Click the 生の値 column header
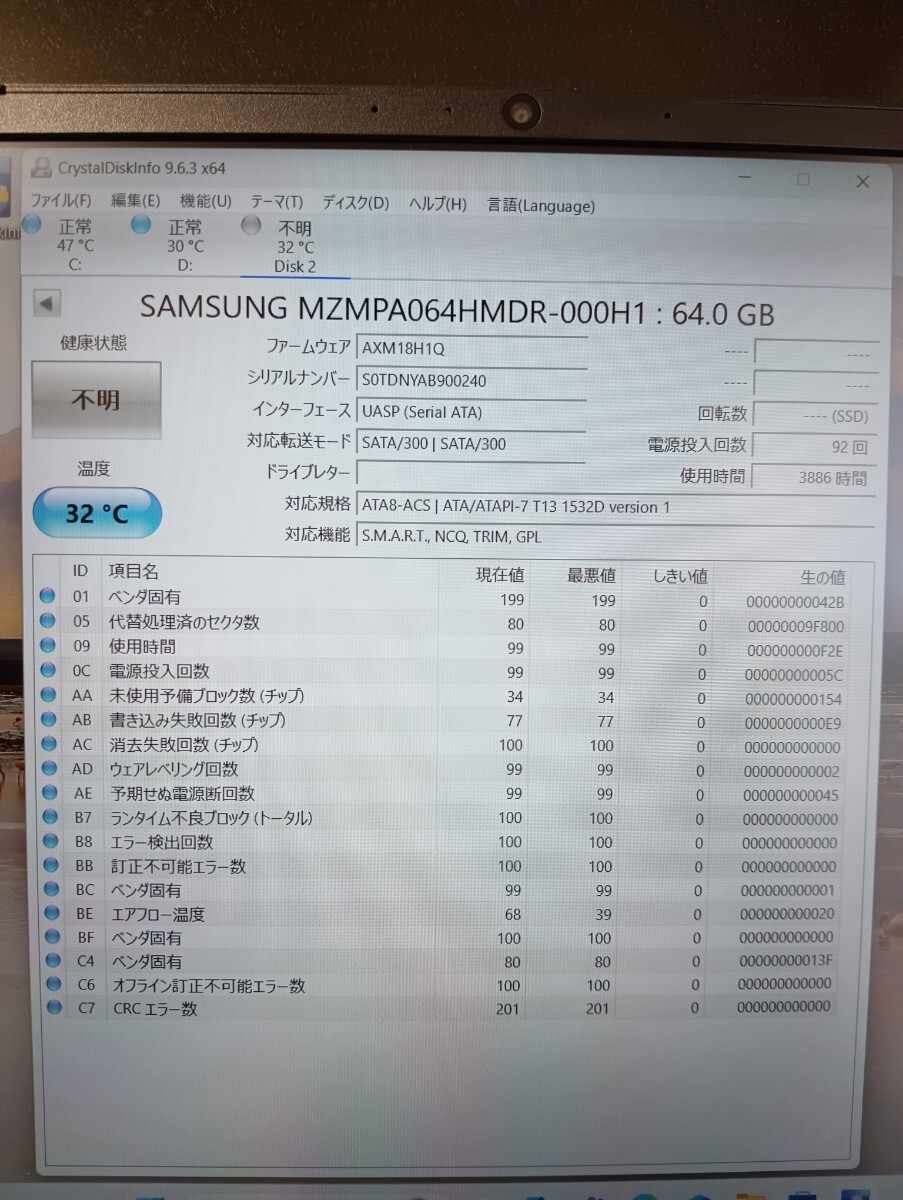The height and width of the screenshot is (1200, 903). coord(822,577)
